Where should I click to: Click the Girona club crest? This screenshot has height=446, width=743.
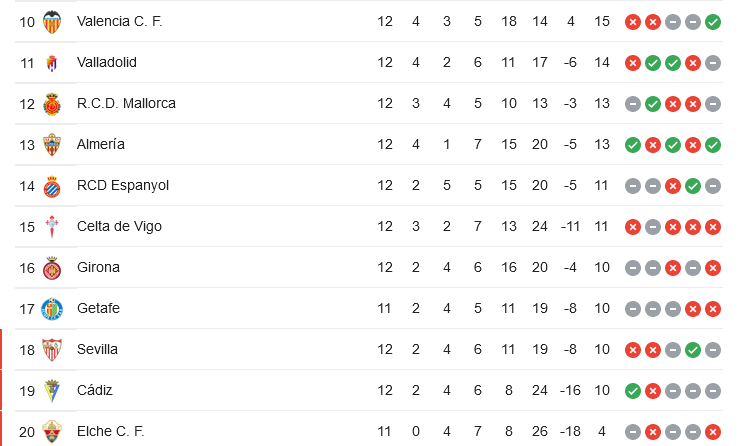point(52,267)
